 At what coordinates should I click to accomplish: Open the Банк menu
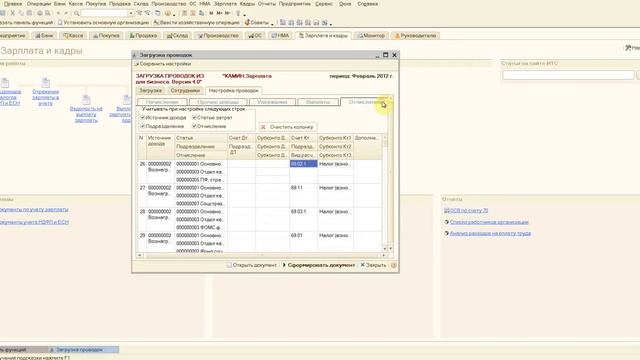click(x=59, y=4)
